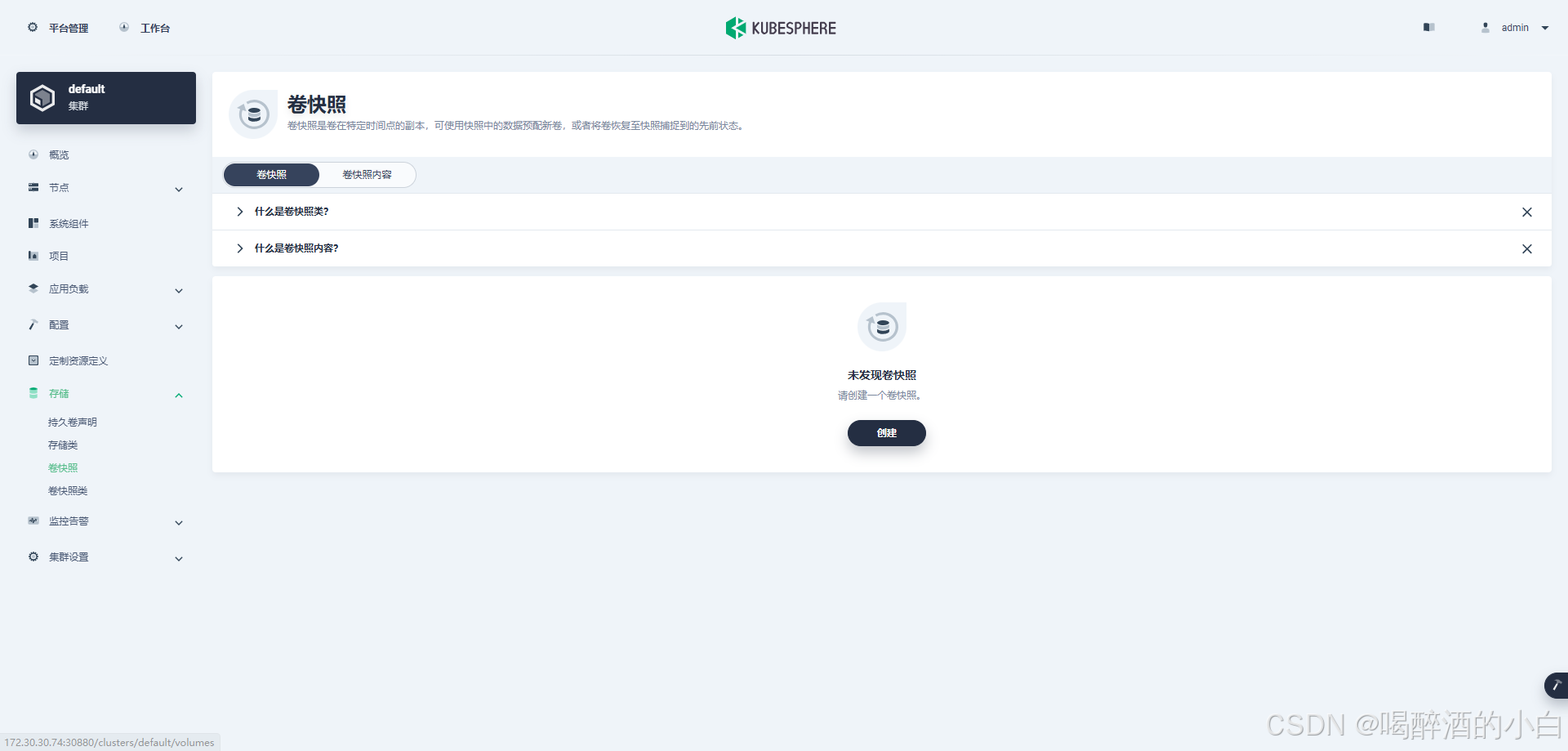Click the custom resource definition icon
This screenshot has height=751, width=1568.
click(33, 360)
